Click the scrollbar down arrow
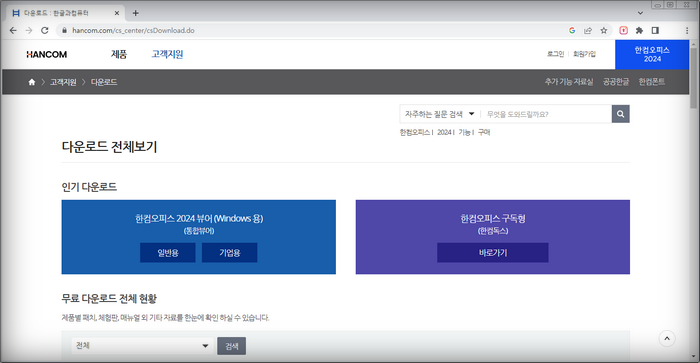700x363 pixels. click(x=693, y=356)
